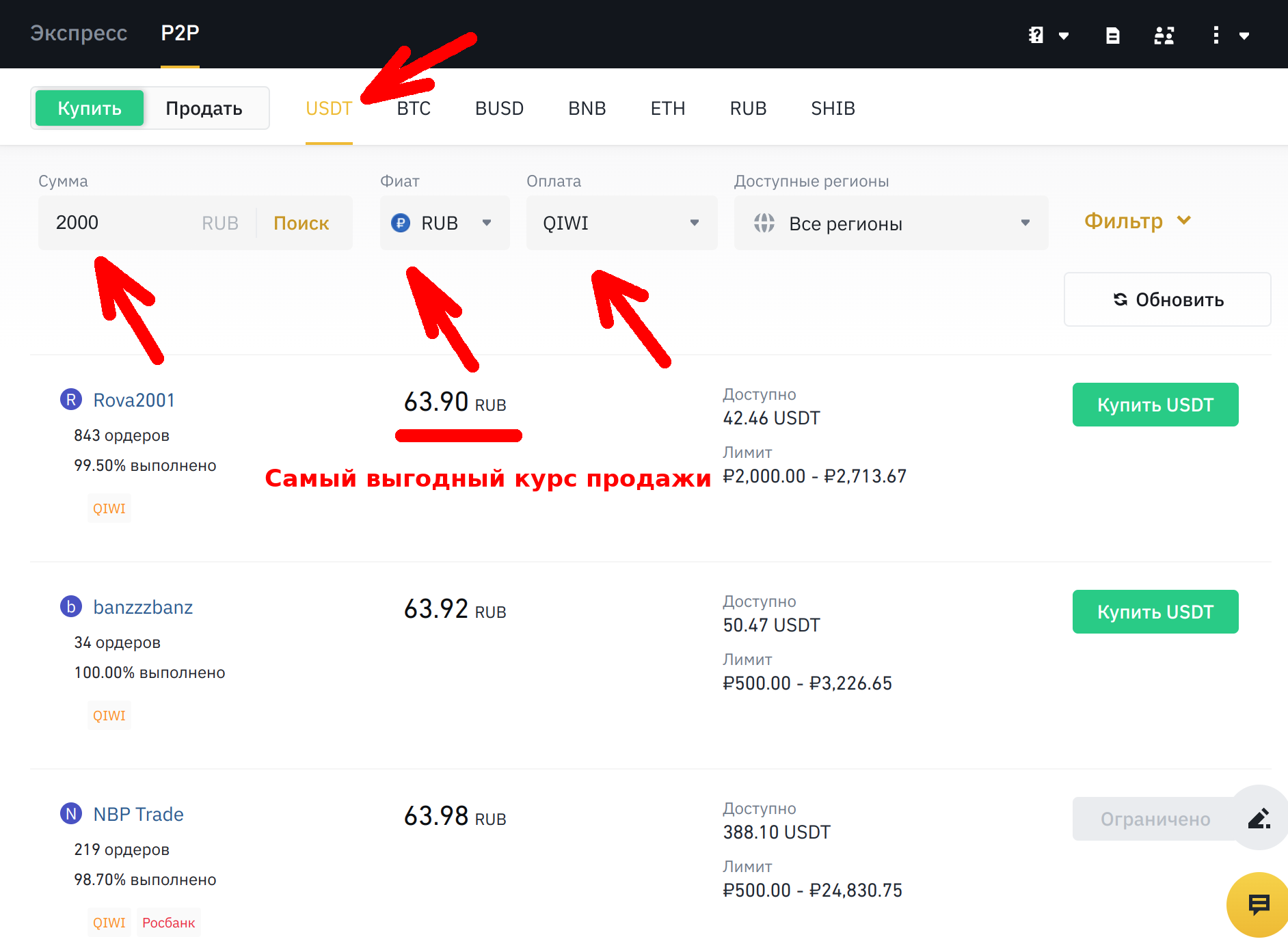Image resolution: width=1288 pixels, height=950 pixels.
Task: Expand the Все регионы dropdown
Action: point(890,223)
